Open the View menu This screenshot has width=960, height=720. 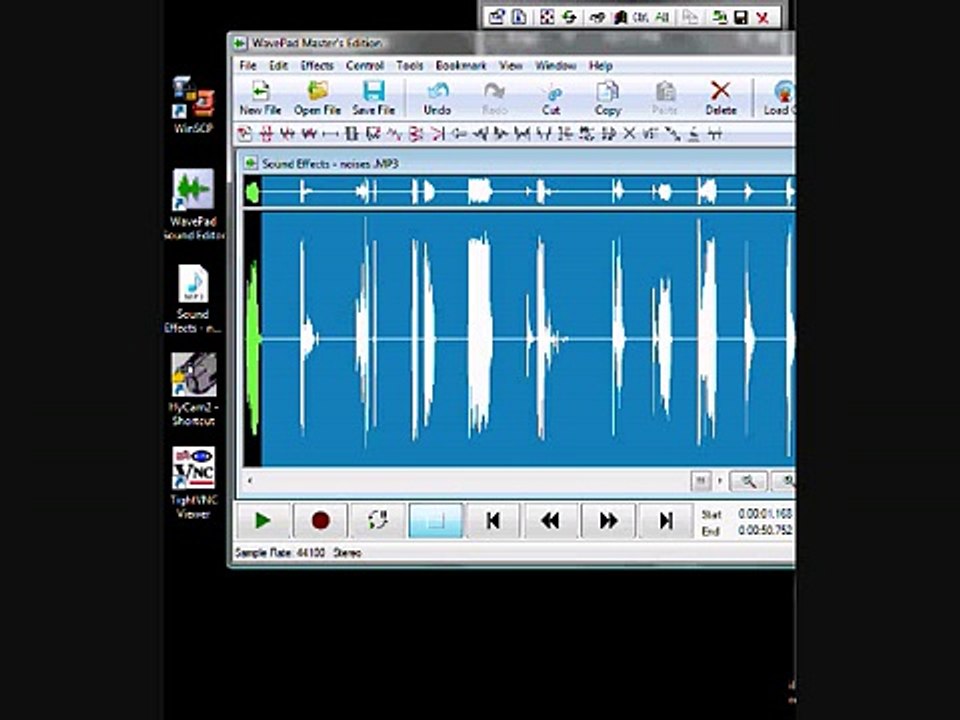tap(511, 66)
